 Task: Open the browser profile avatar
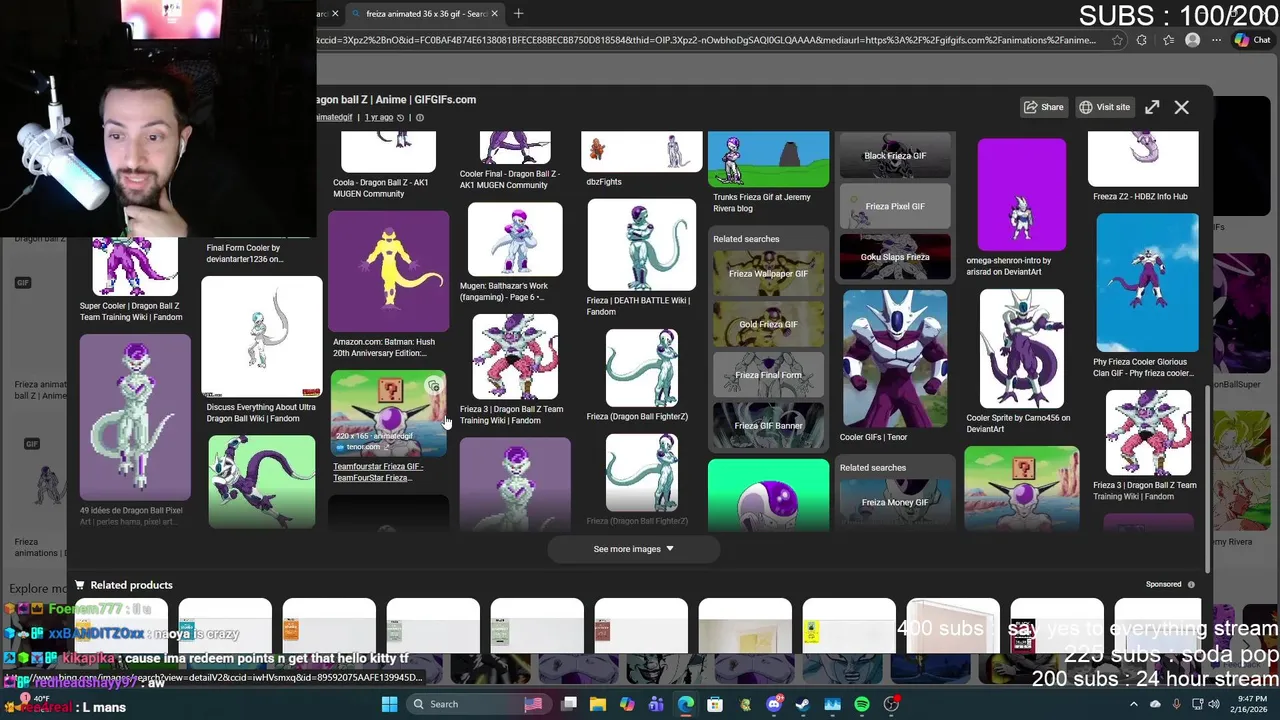[1192, 40]
